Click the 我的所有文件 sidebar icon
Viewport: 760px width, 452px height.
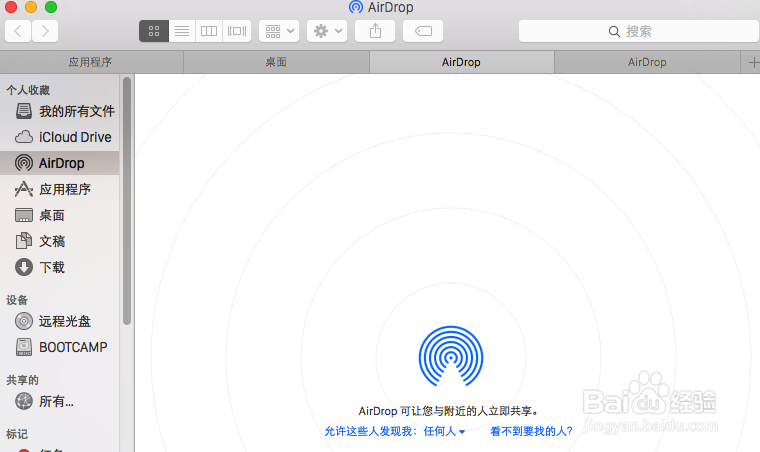pyautogui.click(x=24, y=111)
